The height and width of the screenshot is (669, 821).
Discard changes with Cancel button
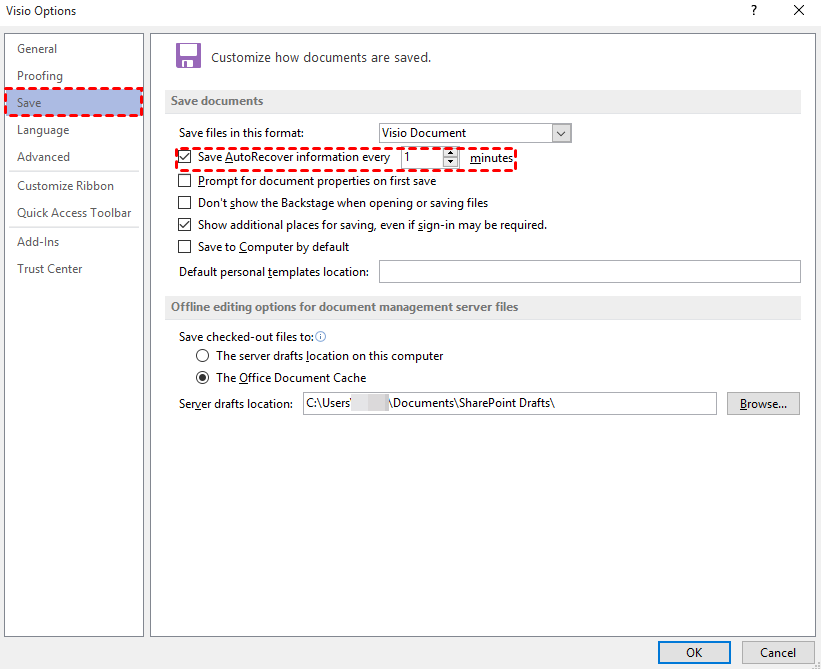778,653
